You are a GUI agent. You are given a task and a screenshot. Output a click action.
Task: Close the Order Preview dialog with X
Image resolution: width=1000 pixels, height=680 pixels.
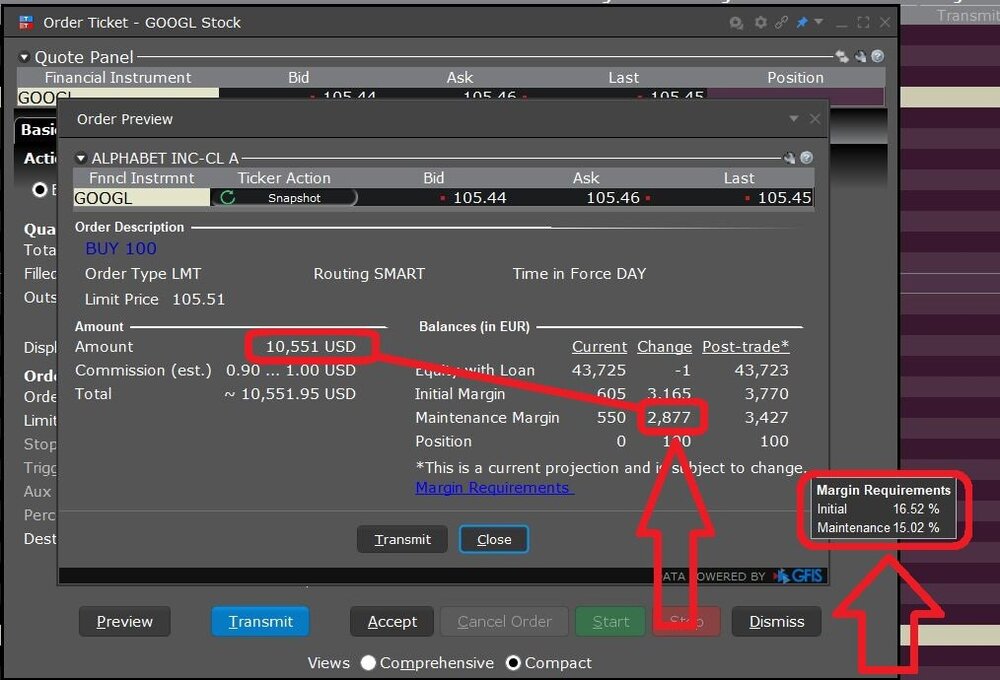click(814, 119)
